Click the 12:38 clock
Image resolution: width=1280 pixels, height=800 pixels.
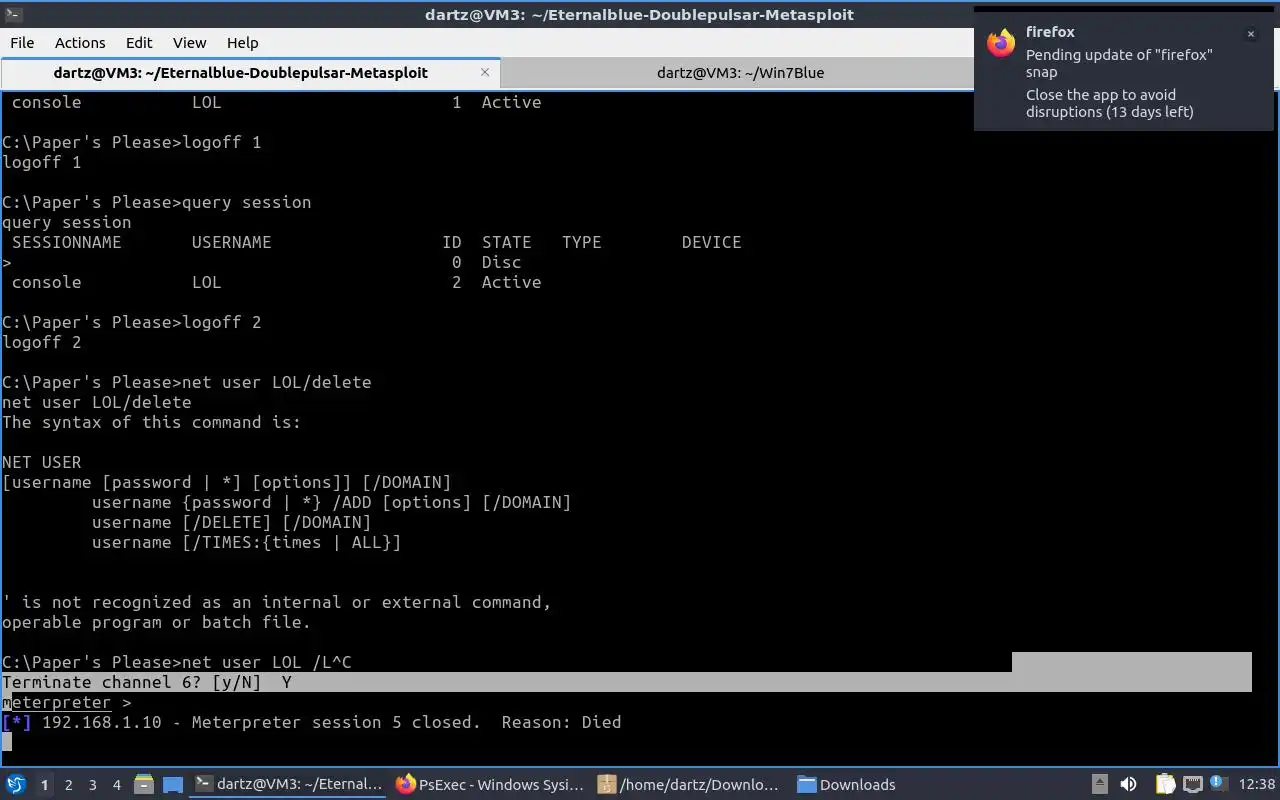click(1256, 785)
